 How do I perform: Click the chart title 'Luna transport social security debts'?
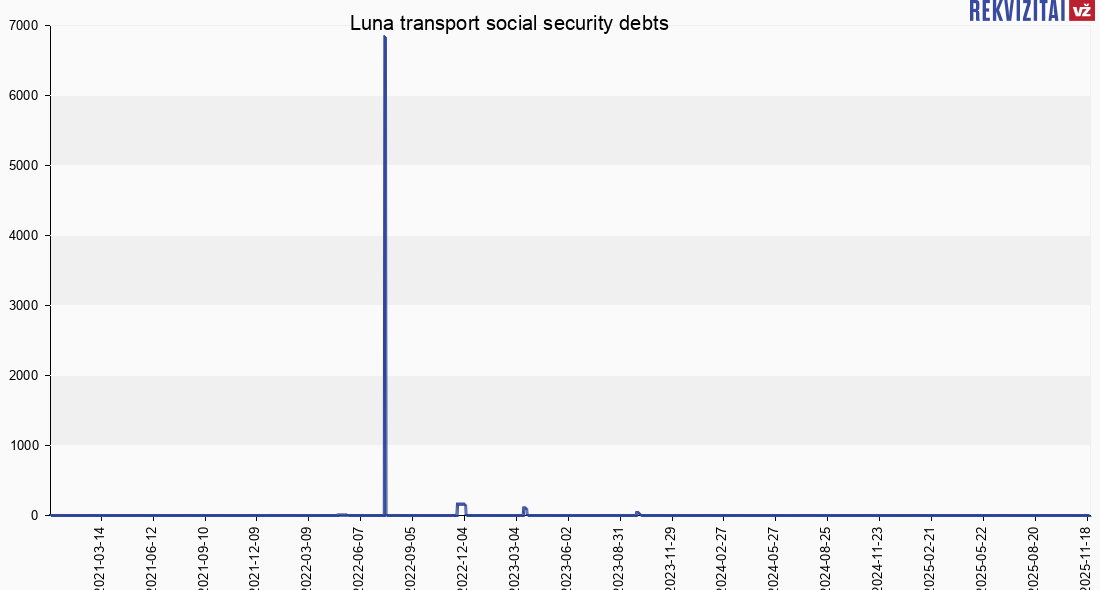pos(509,24)
